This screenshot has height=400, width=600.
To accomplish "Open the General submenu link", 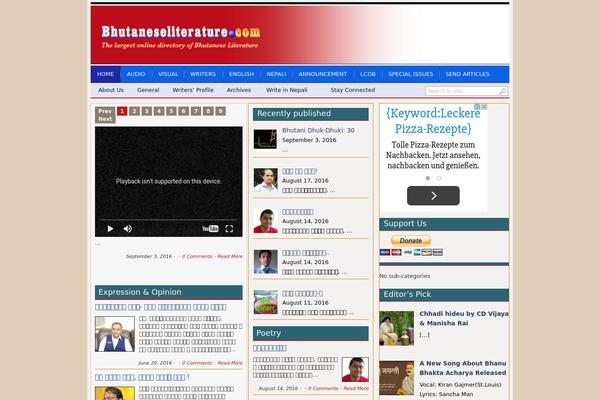I will [x=148, y=90].
